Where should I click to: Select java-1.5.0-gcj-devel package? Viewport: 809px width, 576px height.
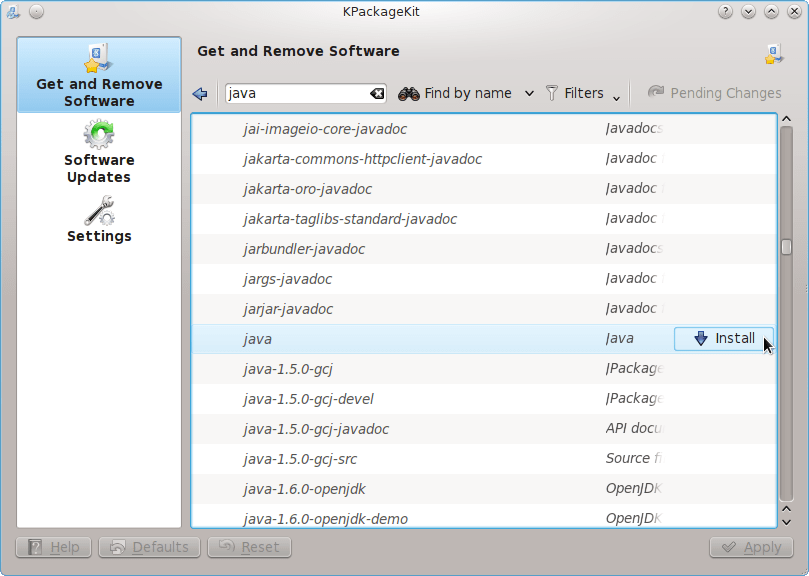click(x=484, y=399)
